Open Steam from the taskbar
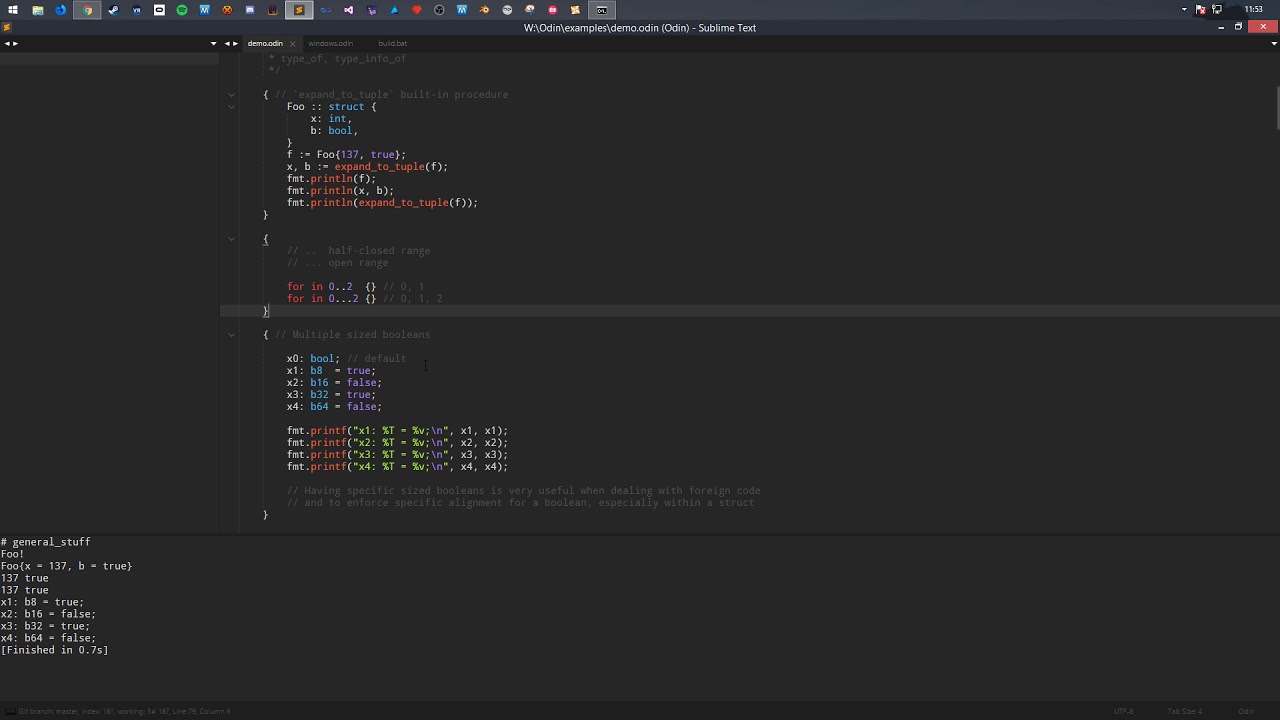The height and width of the screenshot is (720, 1280). pyautogui.click(x=113, y=10)
